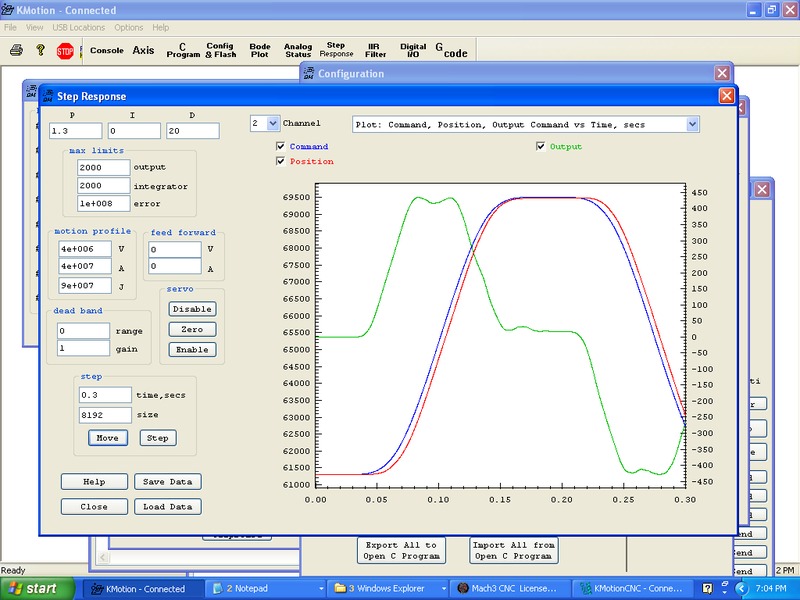Click the yellow question mark help icon

(x=40, y=50)
